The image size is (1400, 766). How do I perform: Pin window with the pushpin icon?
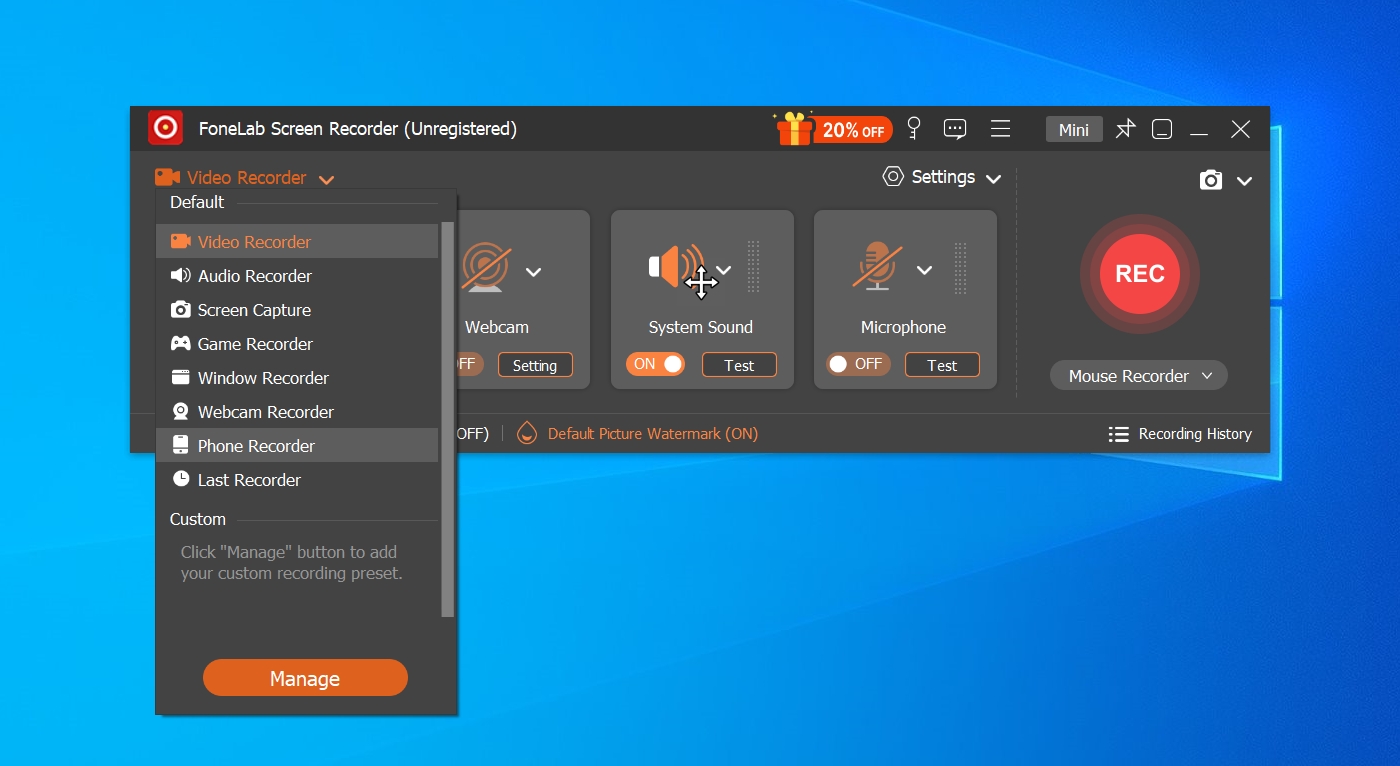point(1126,129)
